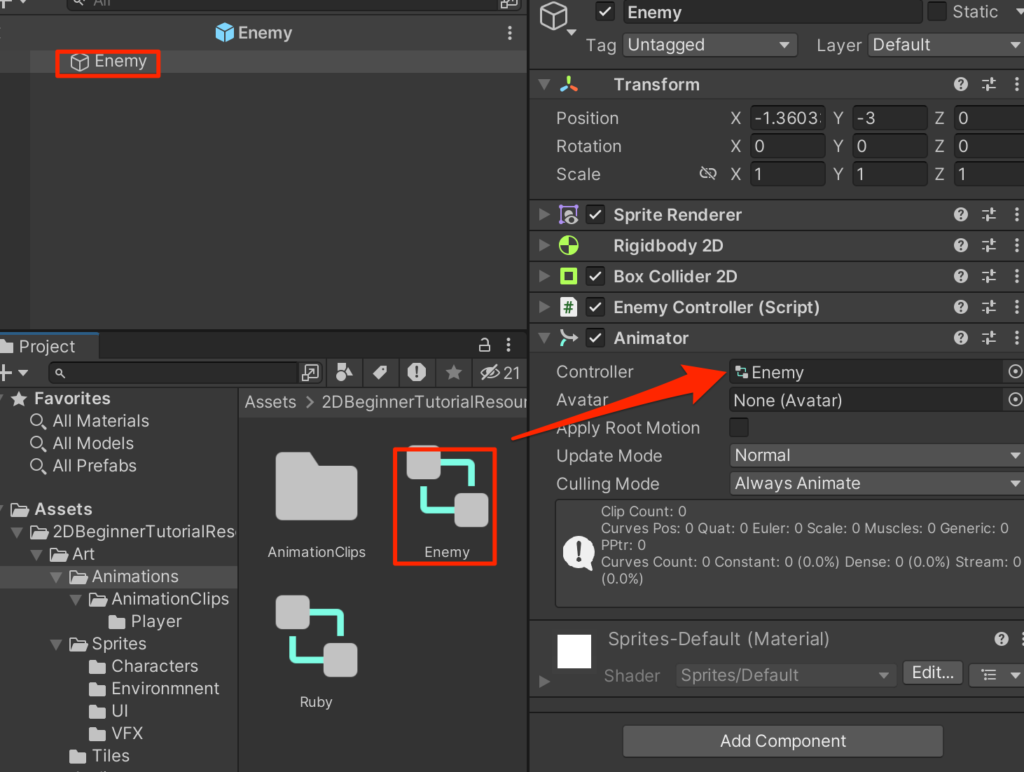Click the Search by Label tag icon
The image size is (1024, 772).
pos(380,372)
